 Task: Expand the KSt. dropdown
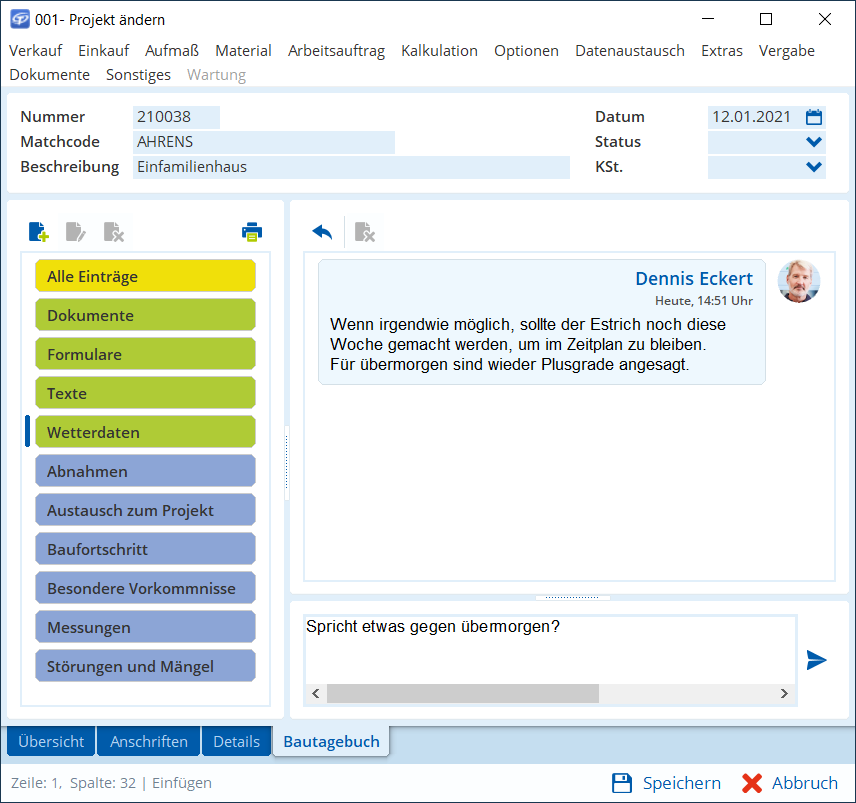coord(814,167)
